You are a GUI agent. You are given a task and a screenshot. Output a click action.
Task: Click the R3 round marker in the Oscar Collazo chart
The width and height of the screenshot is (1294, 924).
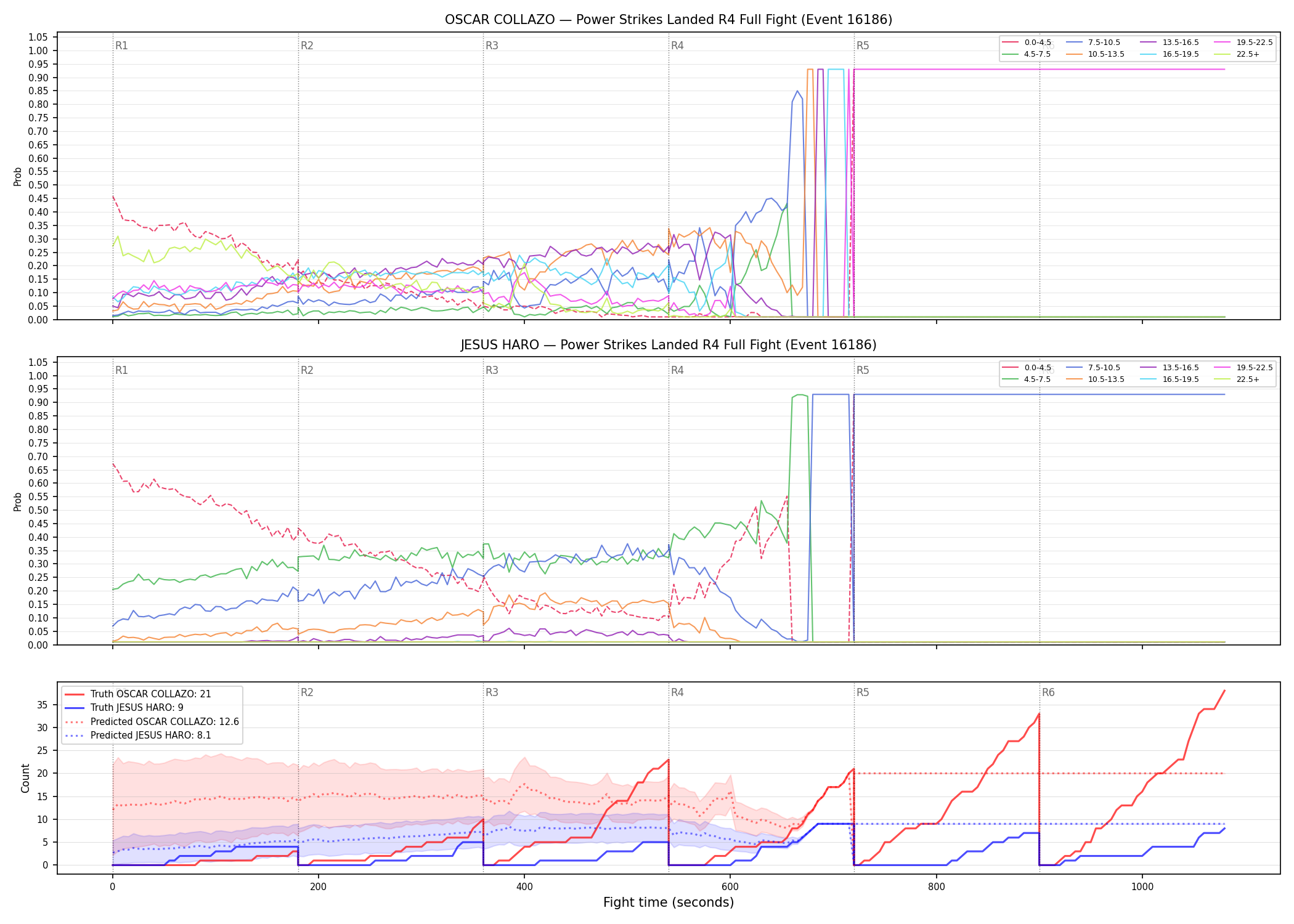[x=492, y=46]
